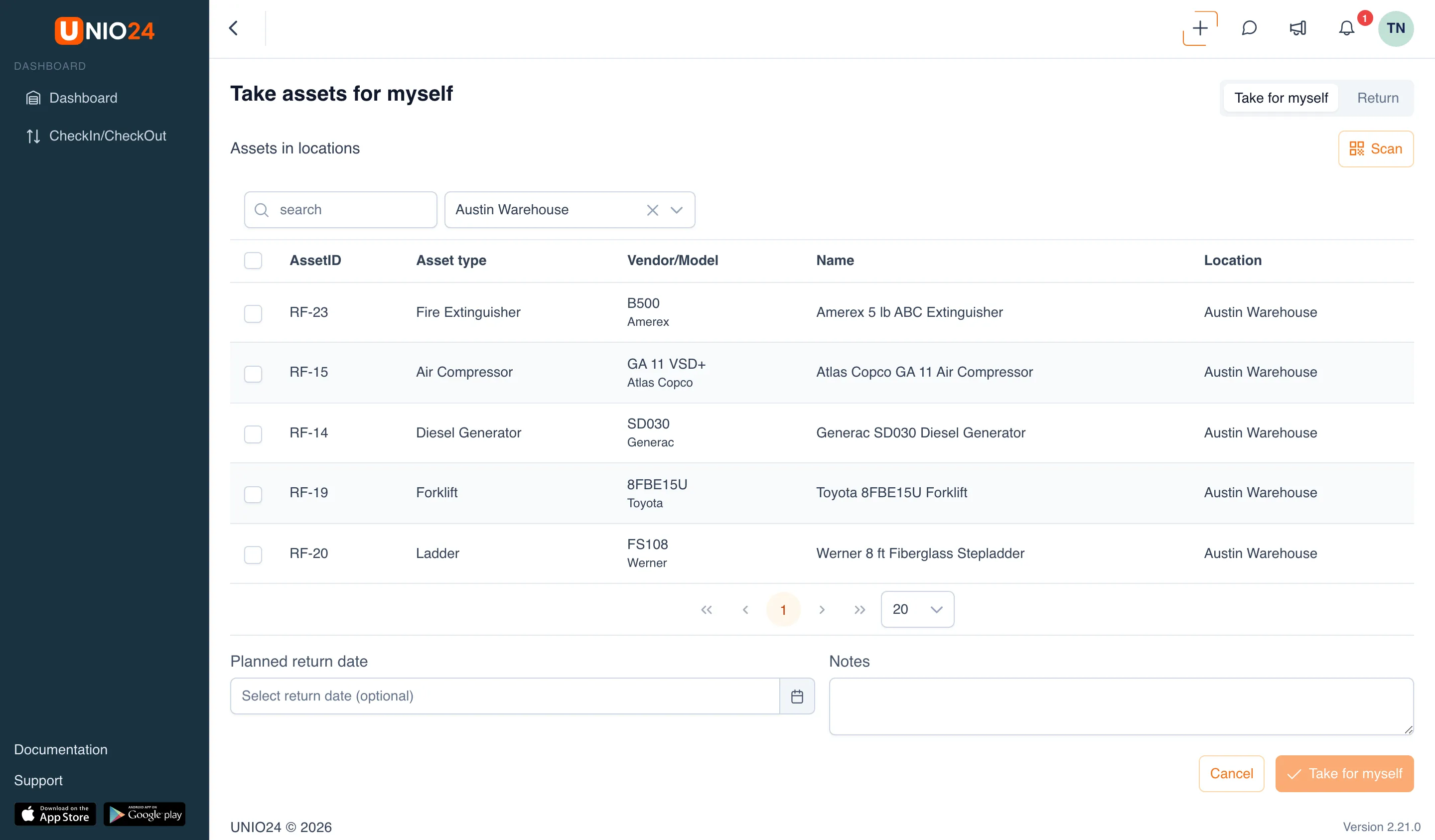The image size is (1435, 840).
Task: Switch to Take for myself tab
Action: [1281, 98]
